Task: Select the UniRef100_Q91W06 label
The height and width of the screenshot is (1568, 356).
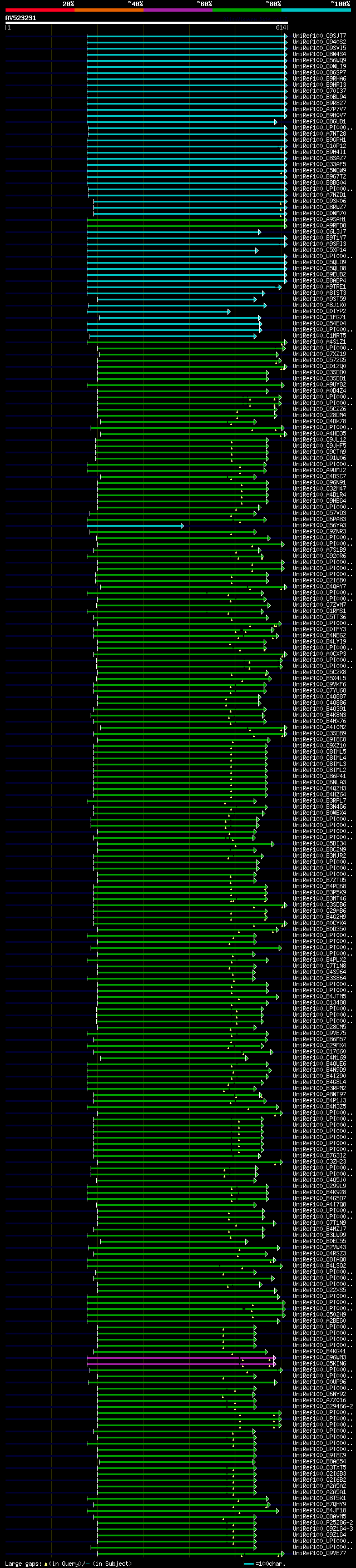Action: click(x=319, y=458)
